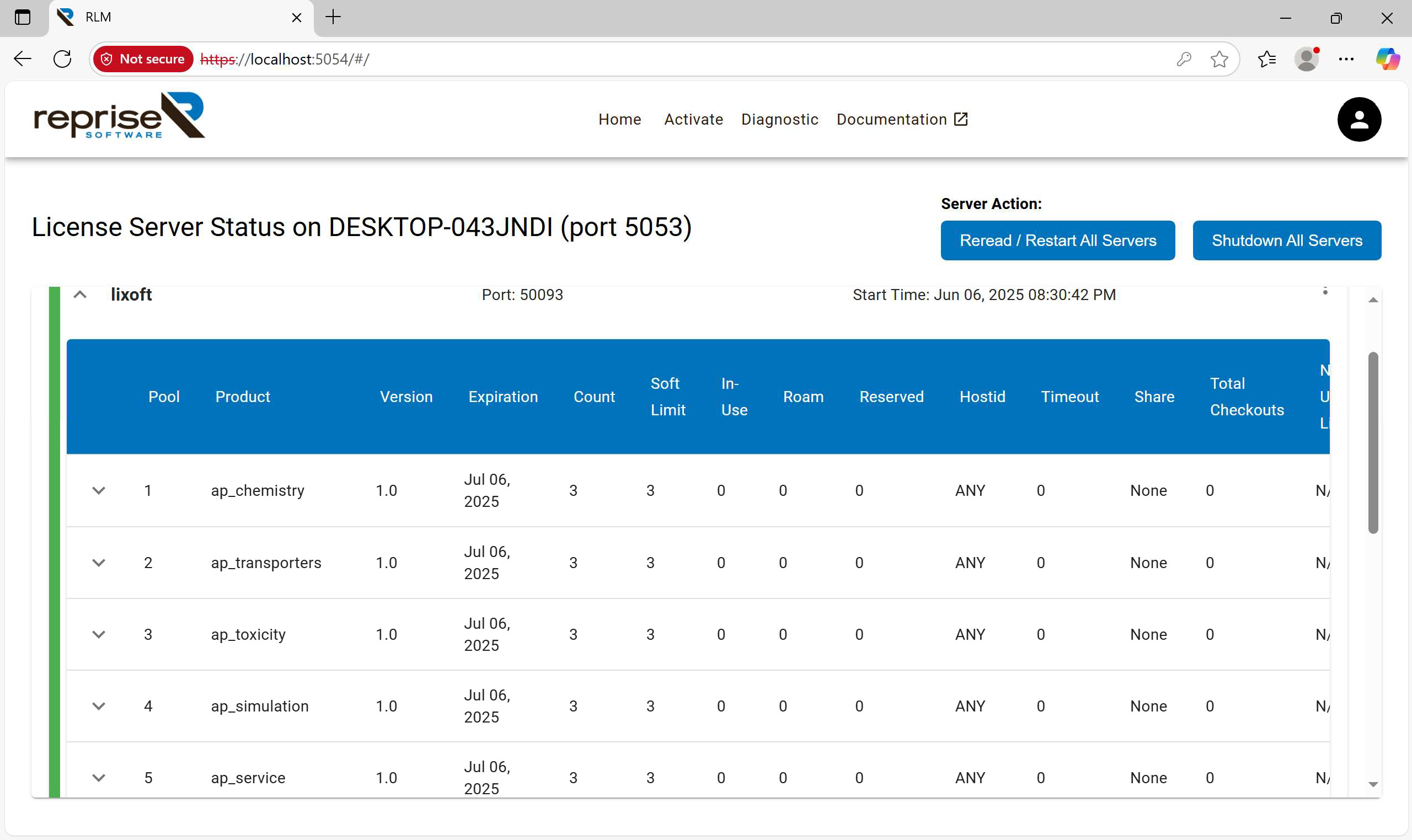Click the license table vertical scrollbar thumb
1412x840 pixels.
coord(1372,443)
